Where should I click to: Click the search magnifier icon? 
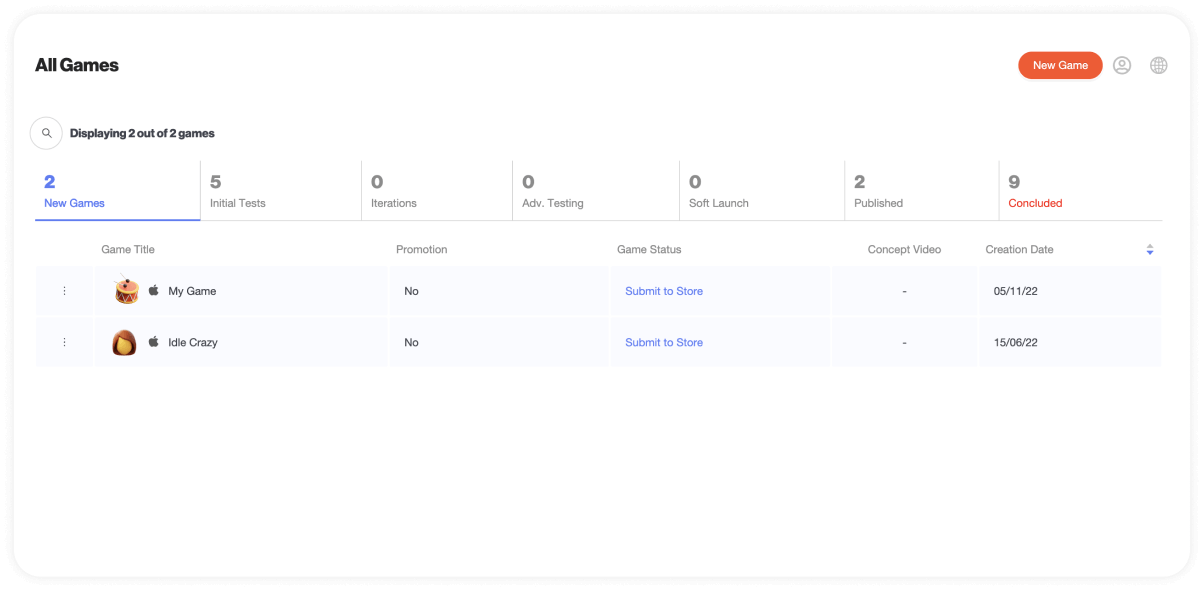[x=46, y=133]
